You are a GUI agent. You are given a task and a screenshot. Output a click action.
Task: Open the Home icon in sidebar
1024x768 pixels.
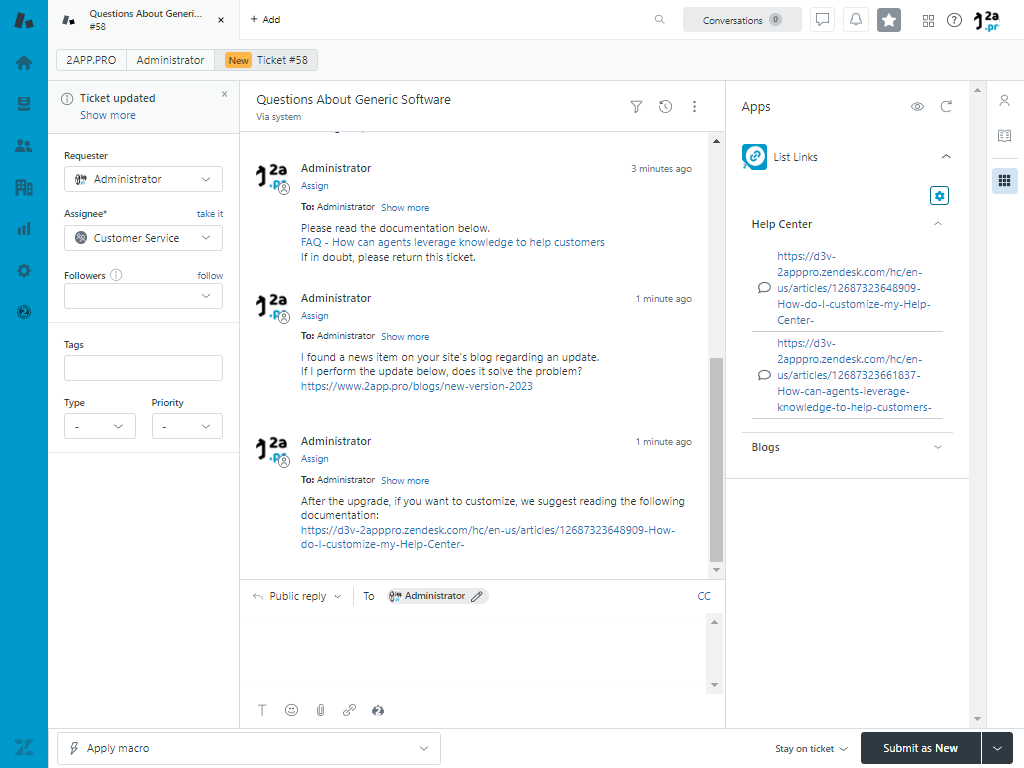[23, 62]
